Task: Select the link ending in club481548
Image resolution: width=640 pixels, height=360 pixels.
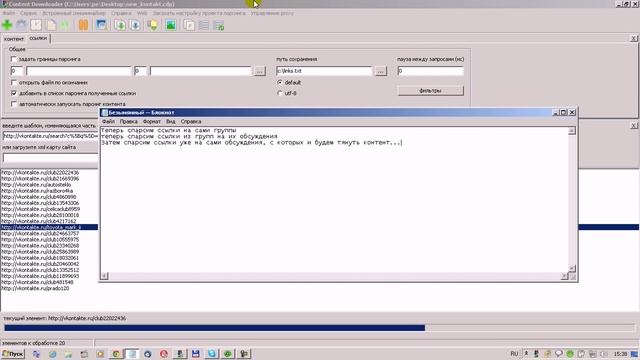Action: pyautogui.click(x=38, y=282)
